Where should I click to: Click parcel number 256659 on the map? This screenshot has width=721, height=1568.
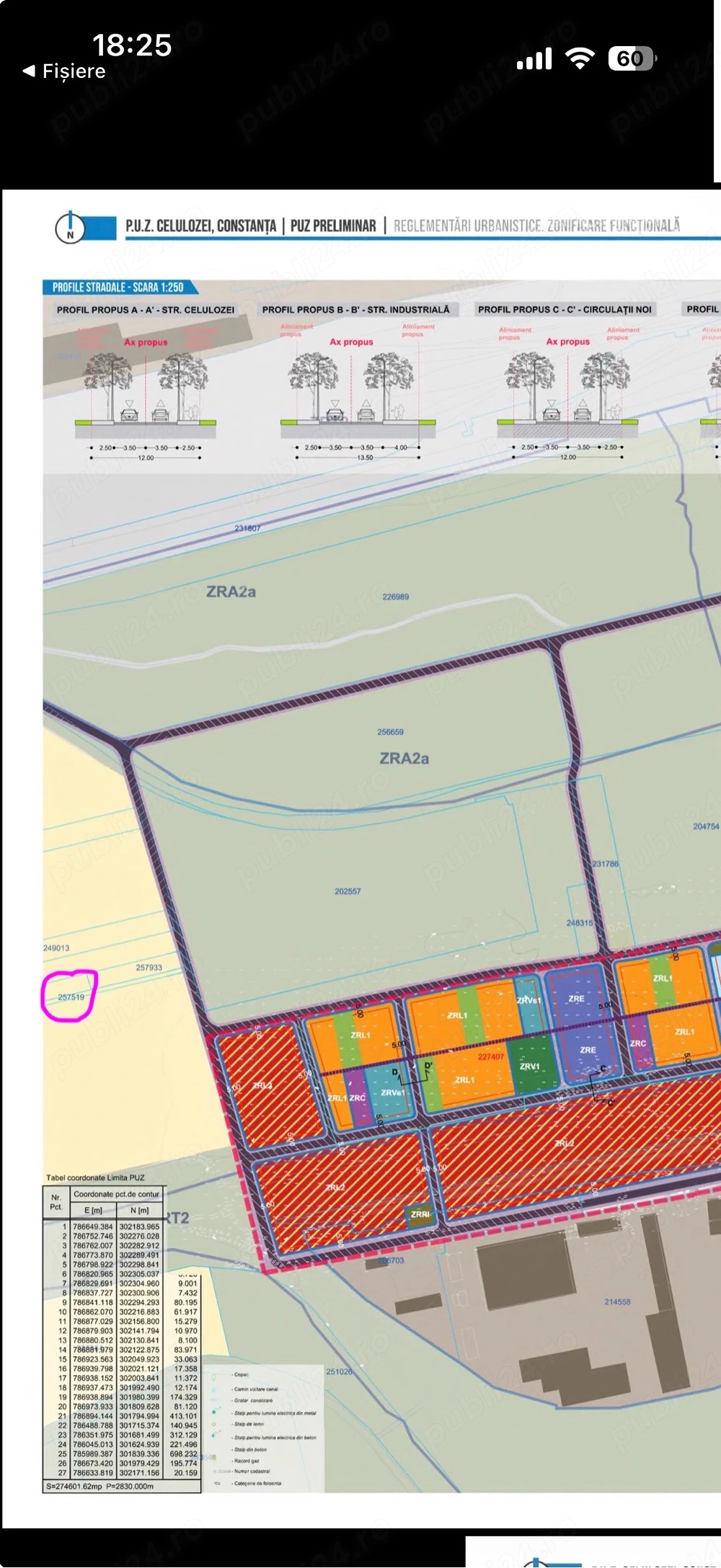click(390, 732)
